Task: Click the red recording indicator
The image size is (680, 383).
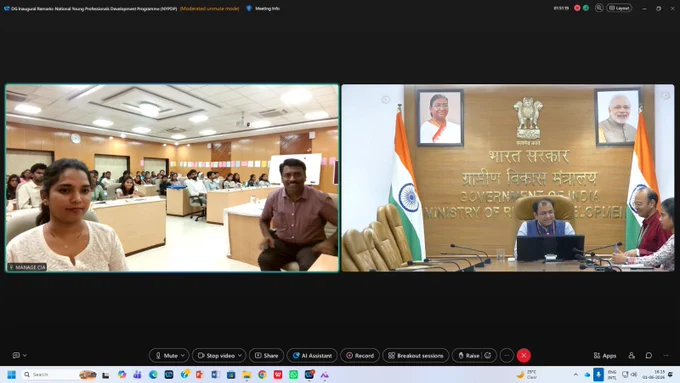Action: point(577,8)
